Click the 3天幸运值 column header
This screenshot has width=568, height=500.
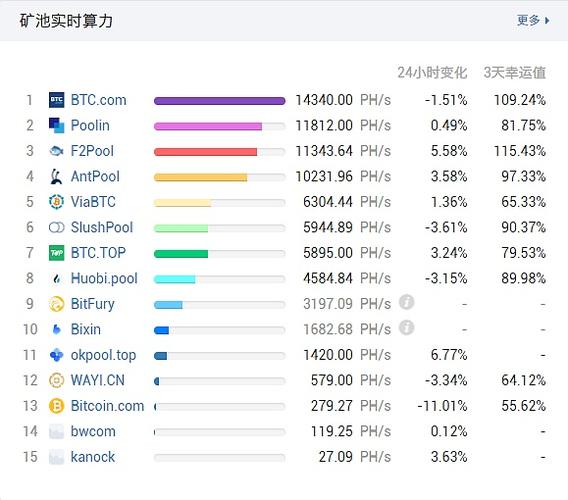pyautogui.click(x=515, y=73)
